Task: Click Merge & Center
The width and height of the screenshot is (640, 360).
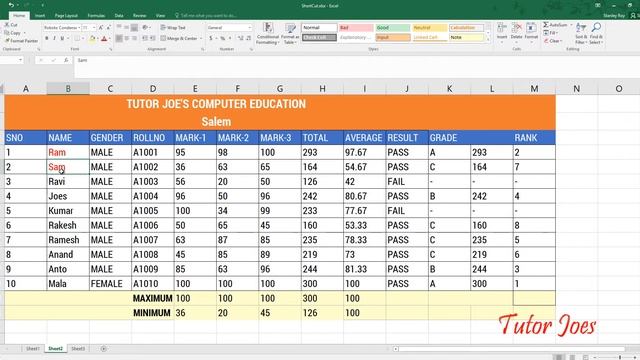Action: (179, 38)
